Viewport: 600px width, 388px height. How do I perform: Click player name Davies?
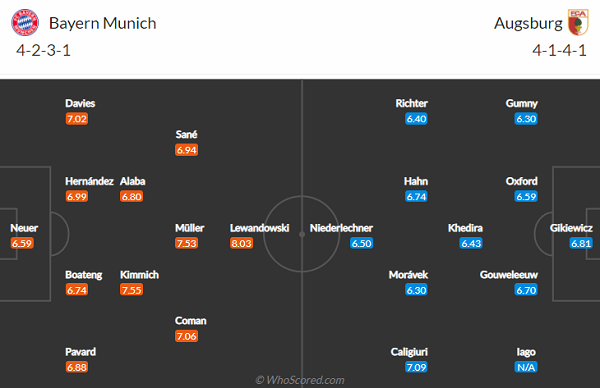(80, 103)
